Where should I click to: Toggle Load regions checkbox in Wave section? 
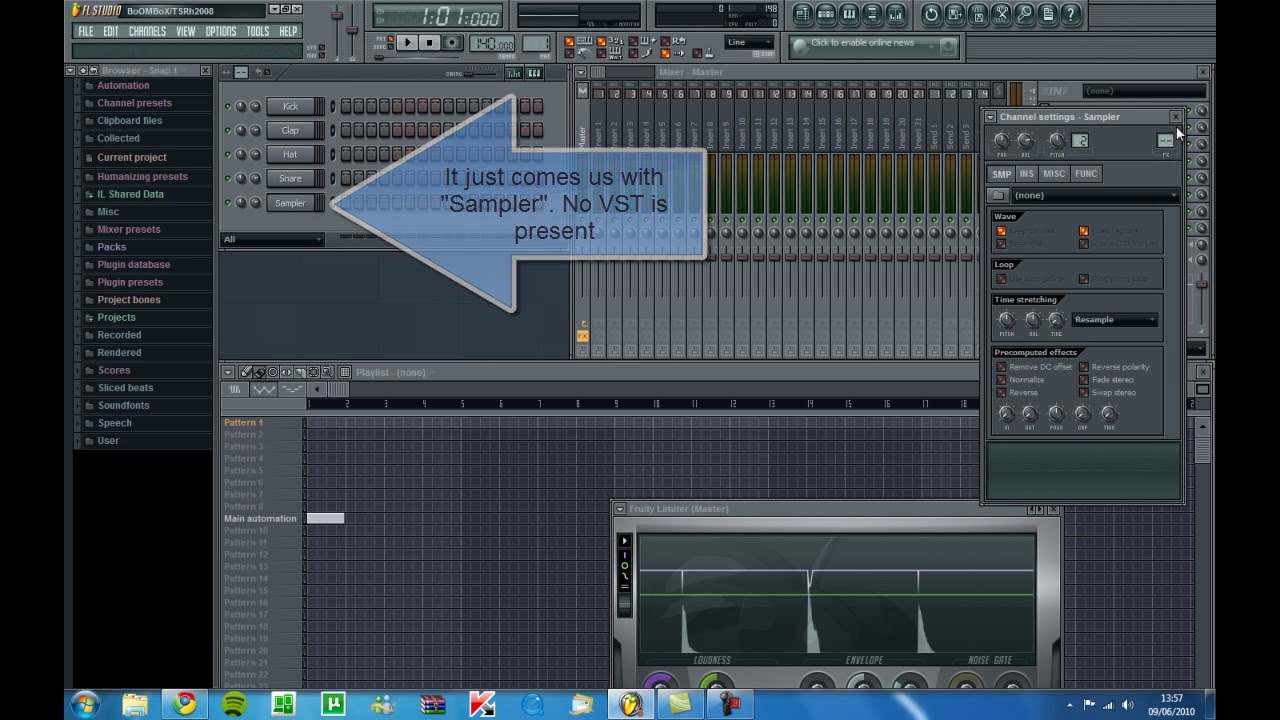1083,231
